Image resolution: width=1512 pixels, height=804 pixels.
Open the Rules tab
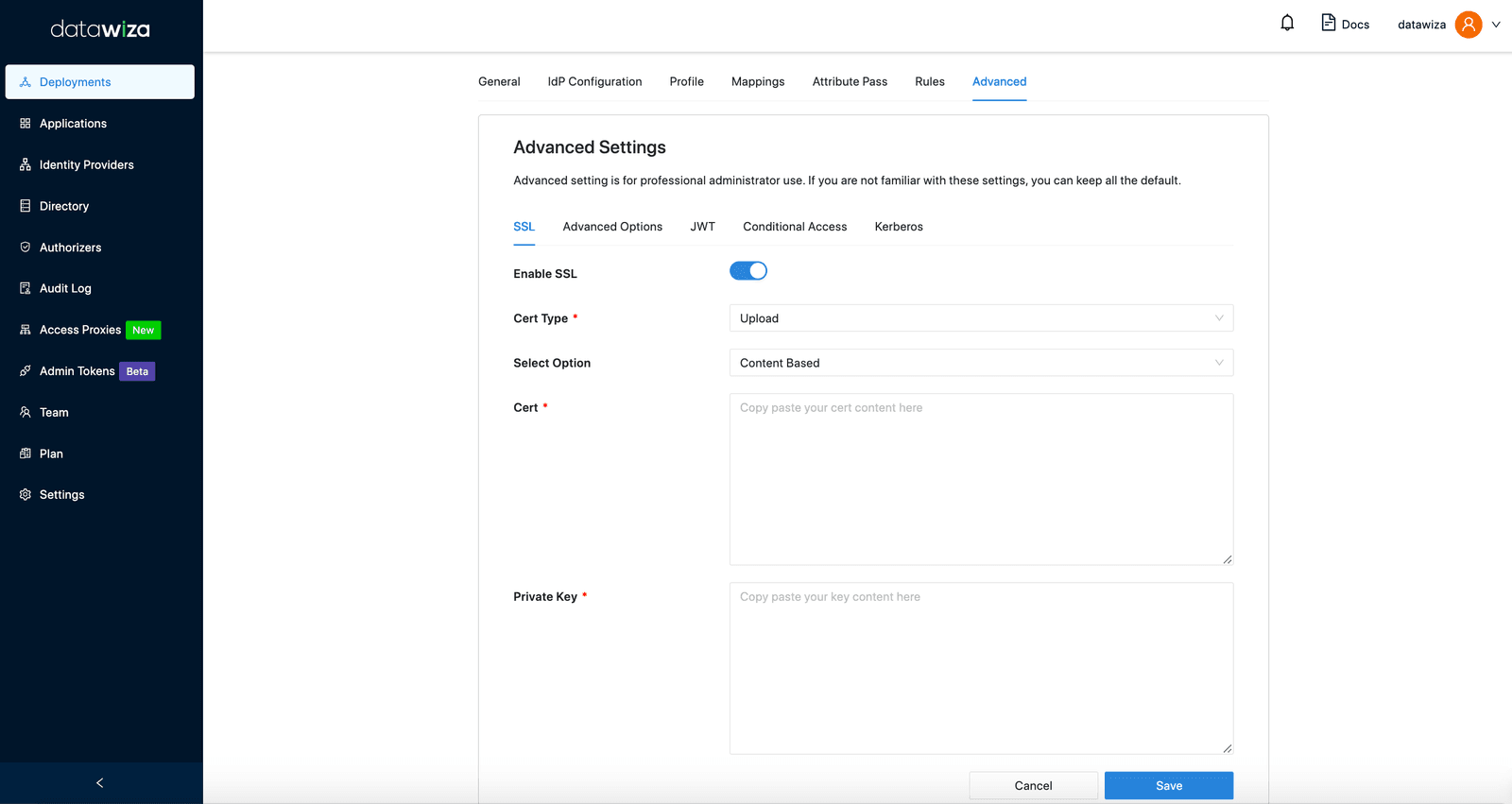[930, 81]
